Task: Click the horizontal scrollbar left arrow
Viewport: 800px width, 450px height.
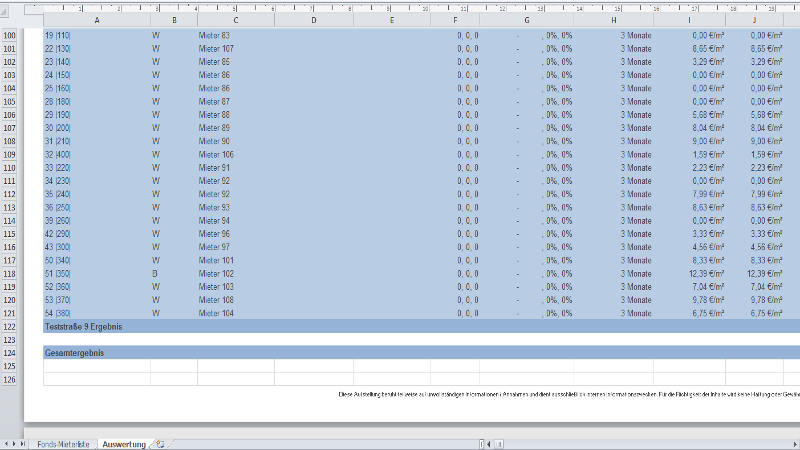Action: click(489, 444)
